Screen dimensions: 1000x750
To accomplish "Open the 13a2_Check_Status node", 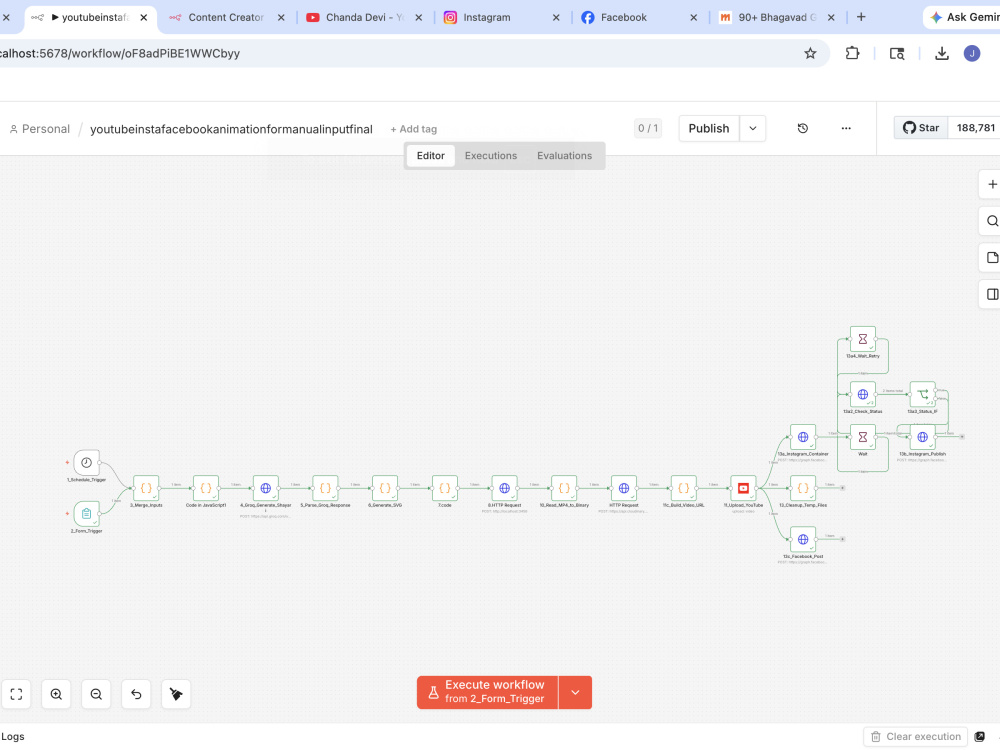I will coord(863,394).
